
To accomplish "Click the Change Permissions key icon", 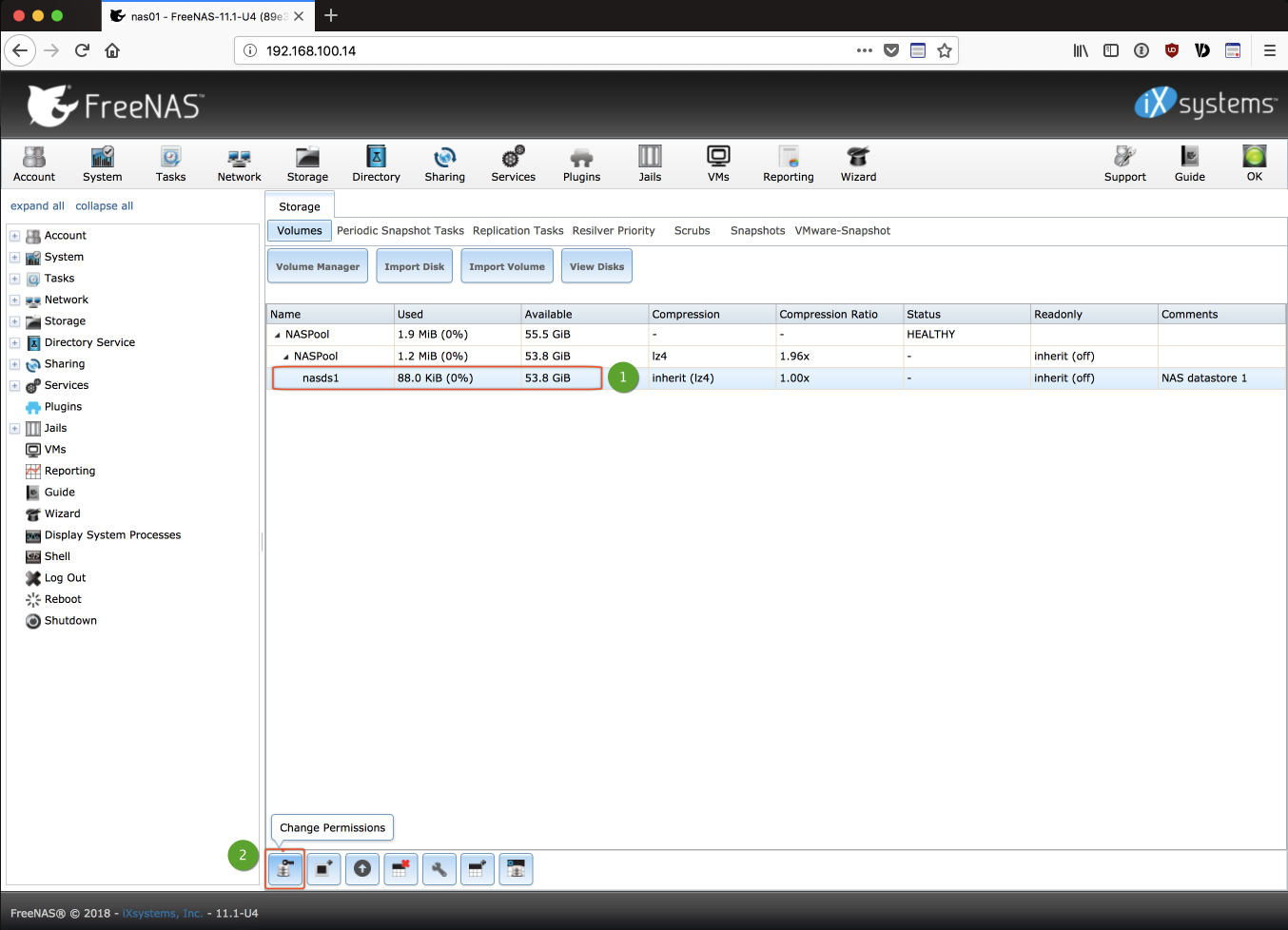I will click(x=284, y=869).
